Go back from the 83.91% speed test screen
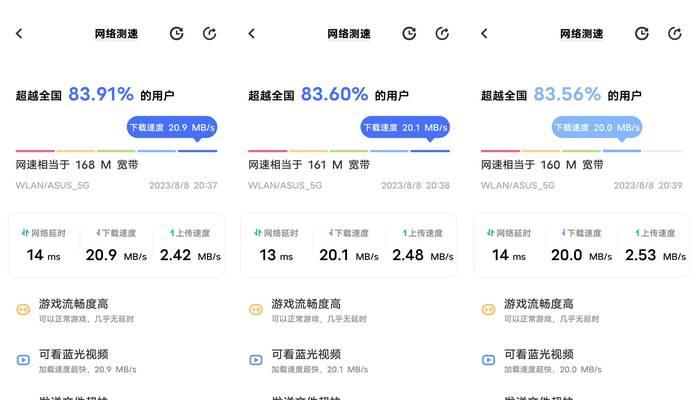The height and width of the screenshot is (400, 698). point(19,33)
